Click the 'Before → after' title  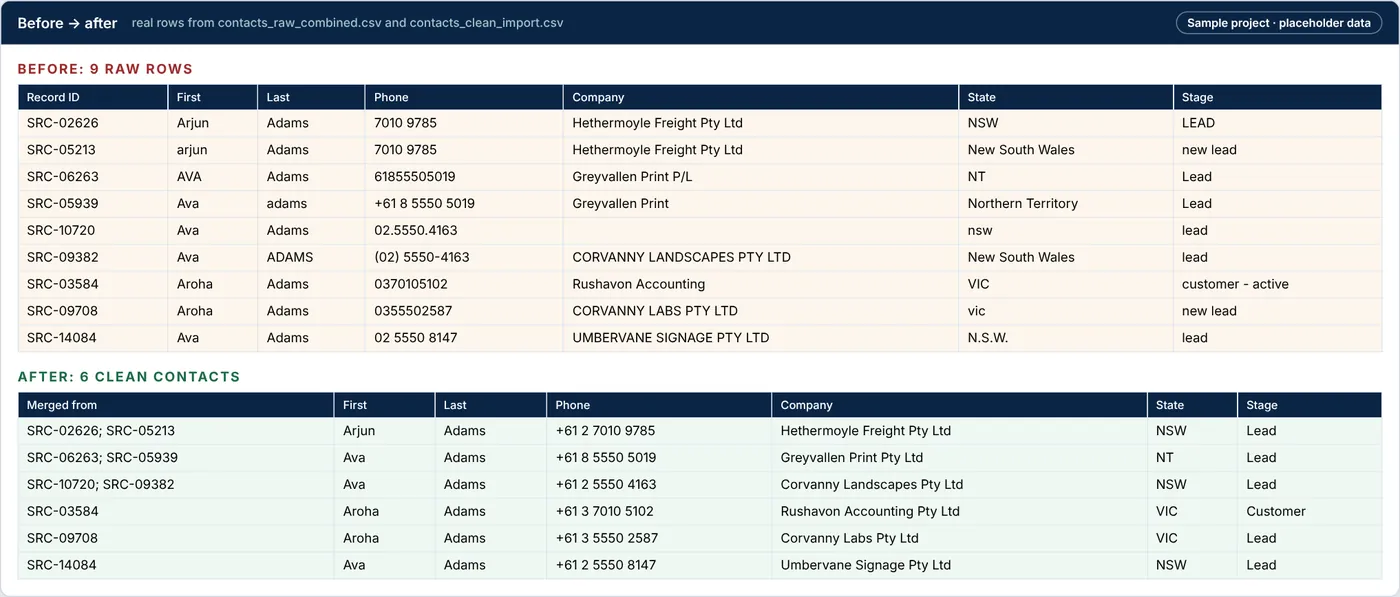(67, 23)
